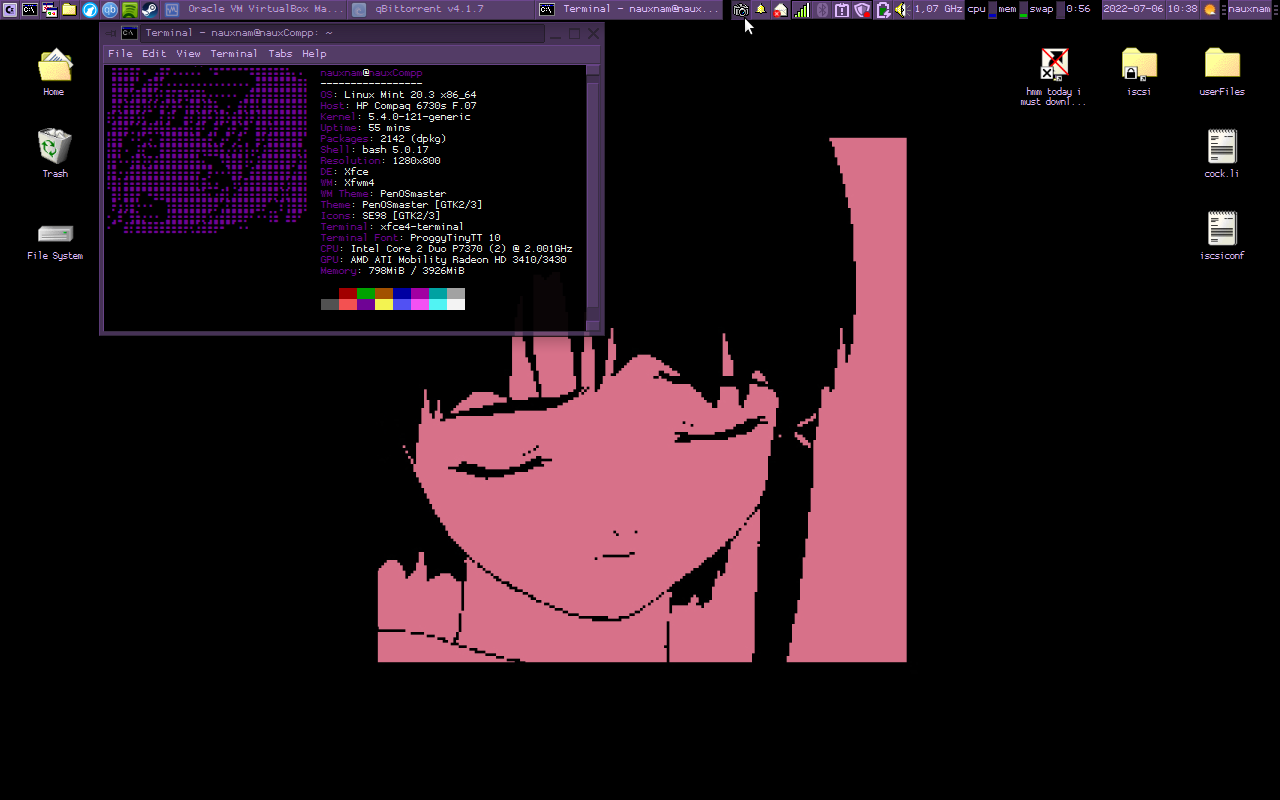Focus the Terminal taskbar button

pos(628,9)
